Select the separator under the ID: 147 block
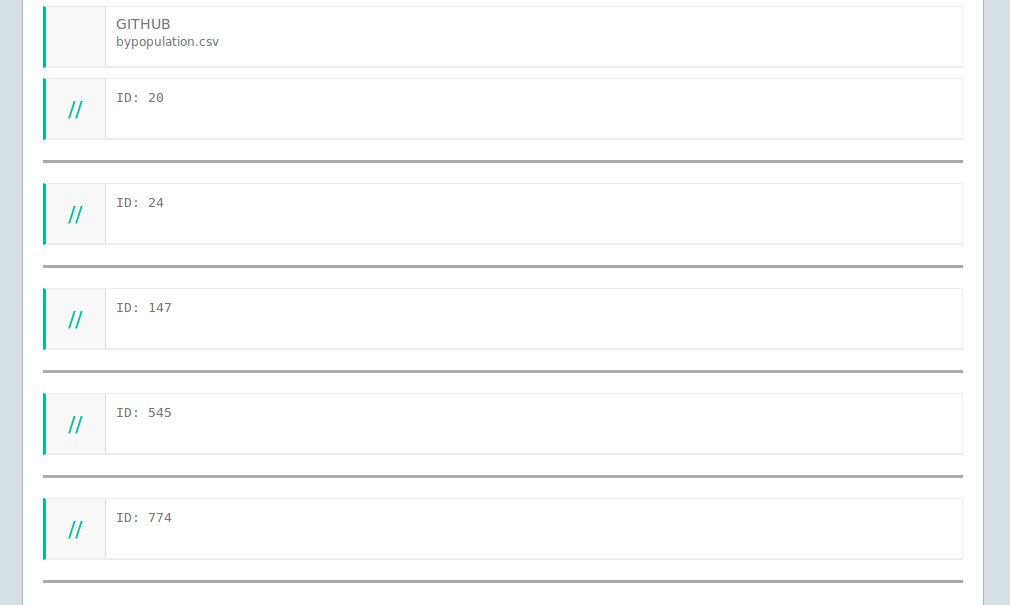 [502, 371]
